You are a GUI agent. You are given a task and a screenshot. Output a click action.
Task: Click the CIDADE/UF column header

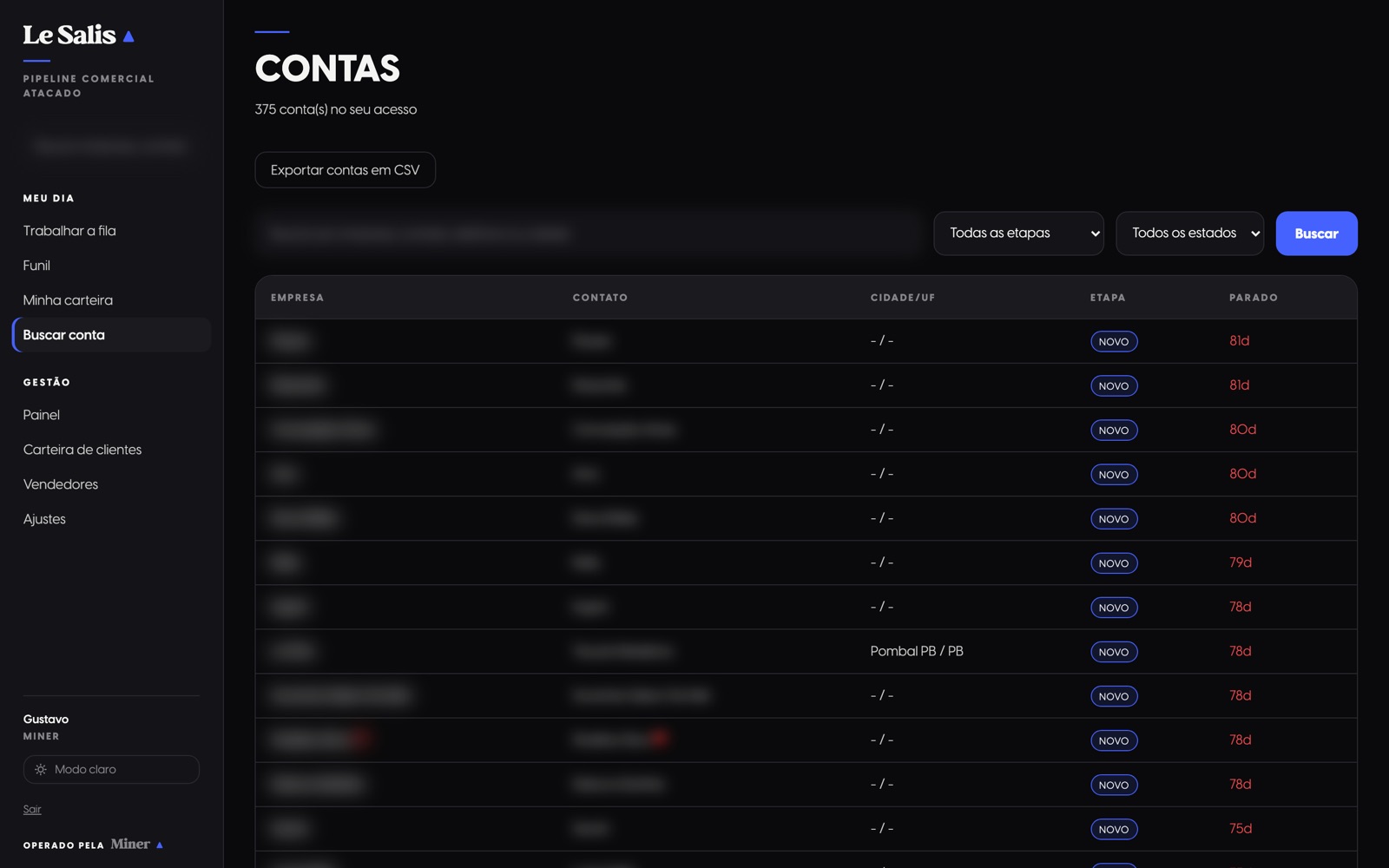coord(903,298)
